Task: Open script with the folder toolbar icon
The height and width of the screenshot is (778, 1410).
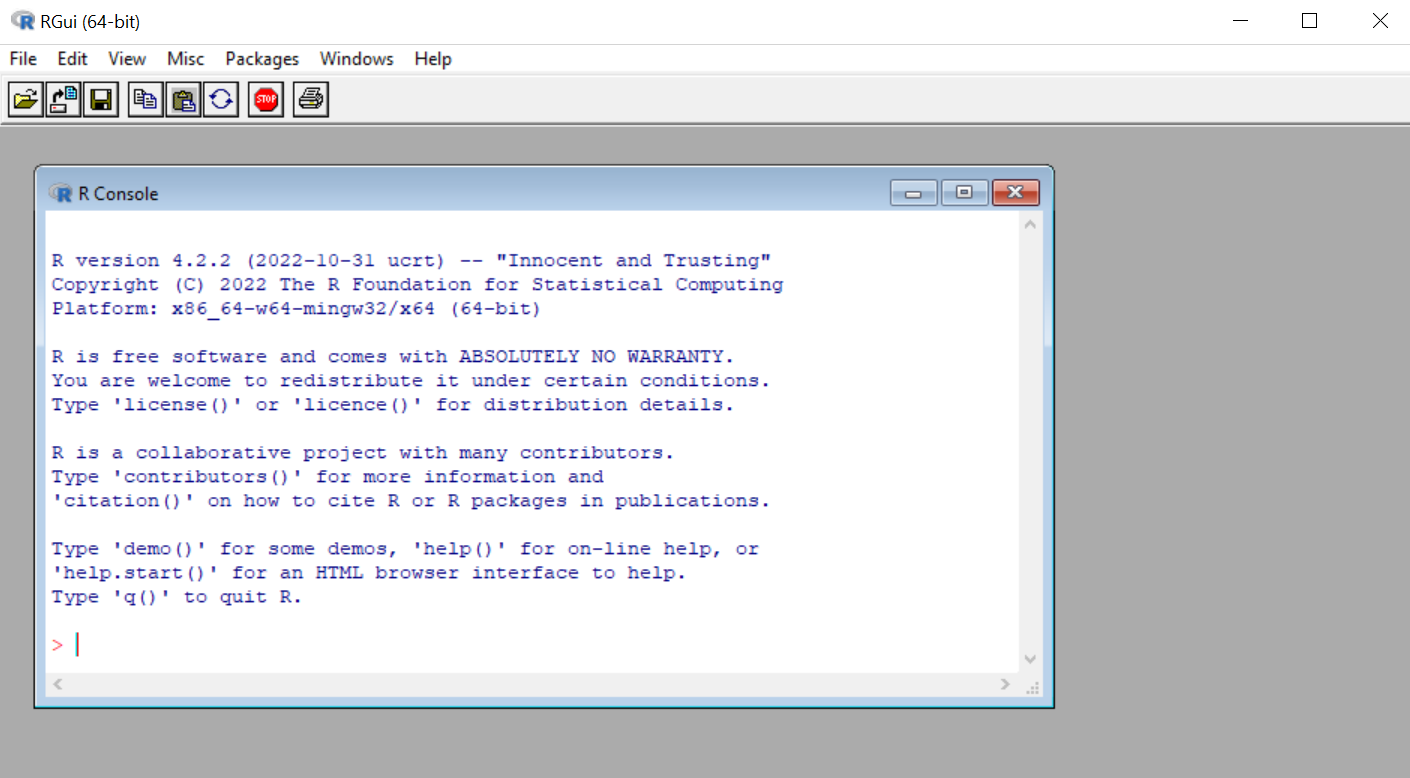Action: click(26, 99)
